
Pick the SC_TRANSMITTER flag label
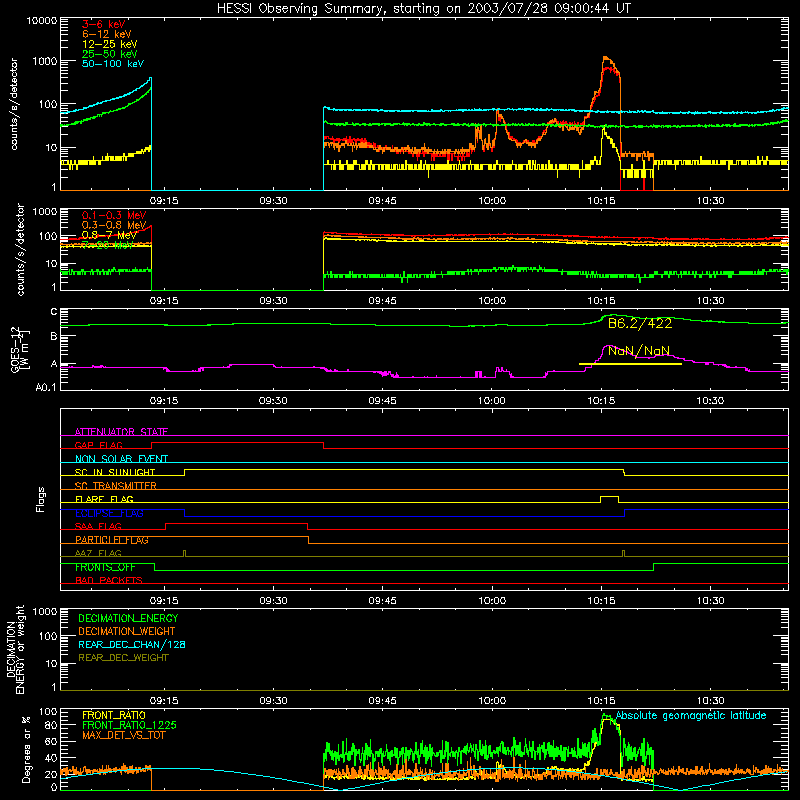115,486
